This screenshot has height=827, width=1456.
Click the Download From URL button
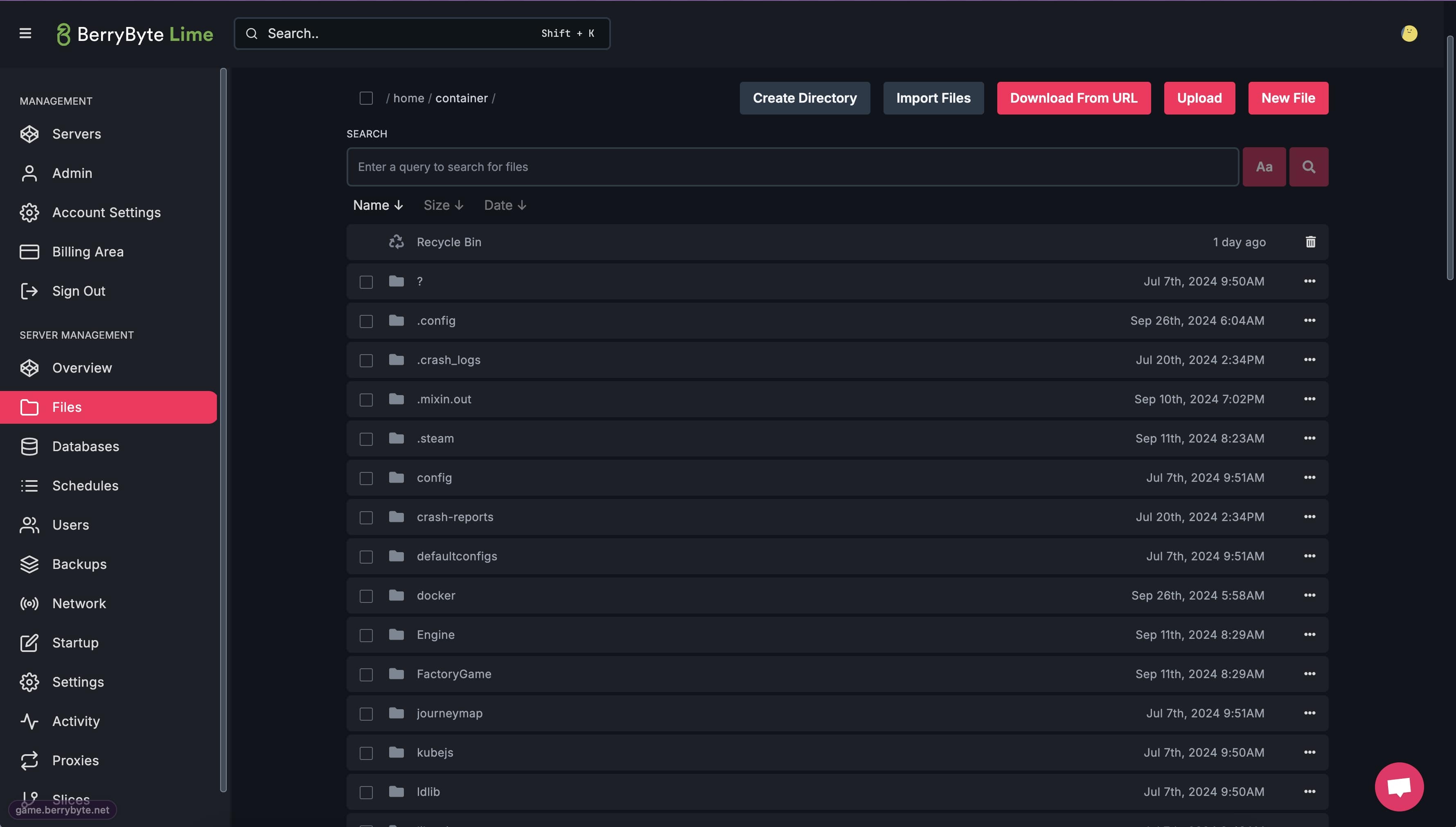coord(1073,98)
